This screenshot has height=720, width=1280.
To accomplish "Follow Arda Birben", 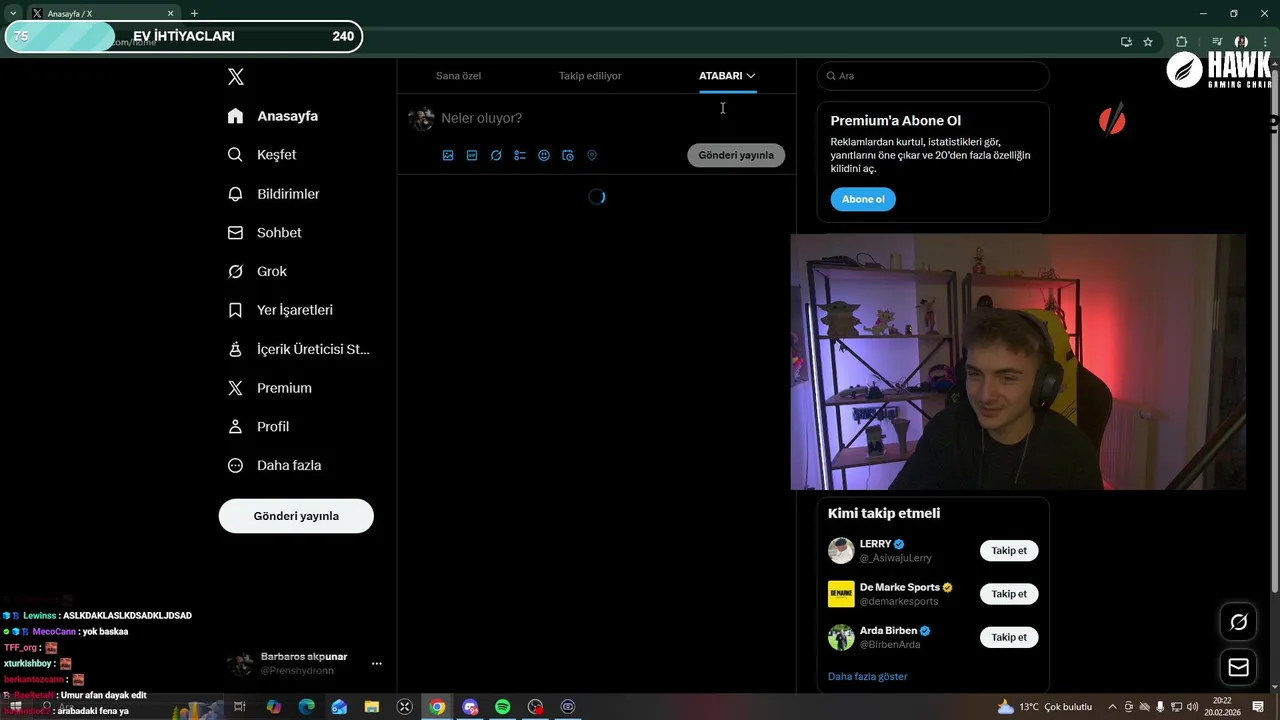I will [1009, 637].
